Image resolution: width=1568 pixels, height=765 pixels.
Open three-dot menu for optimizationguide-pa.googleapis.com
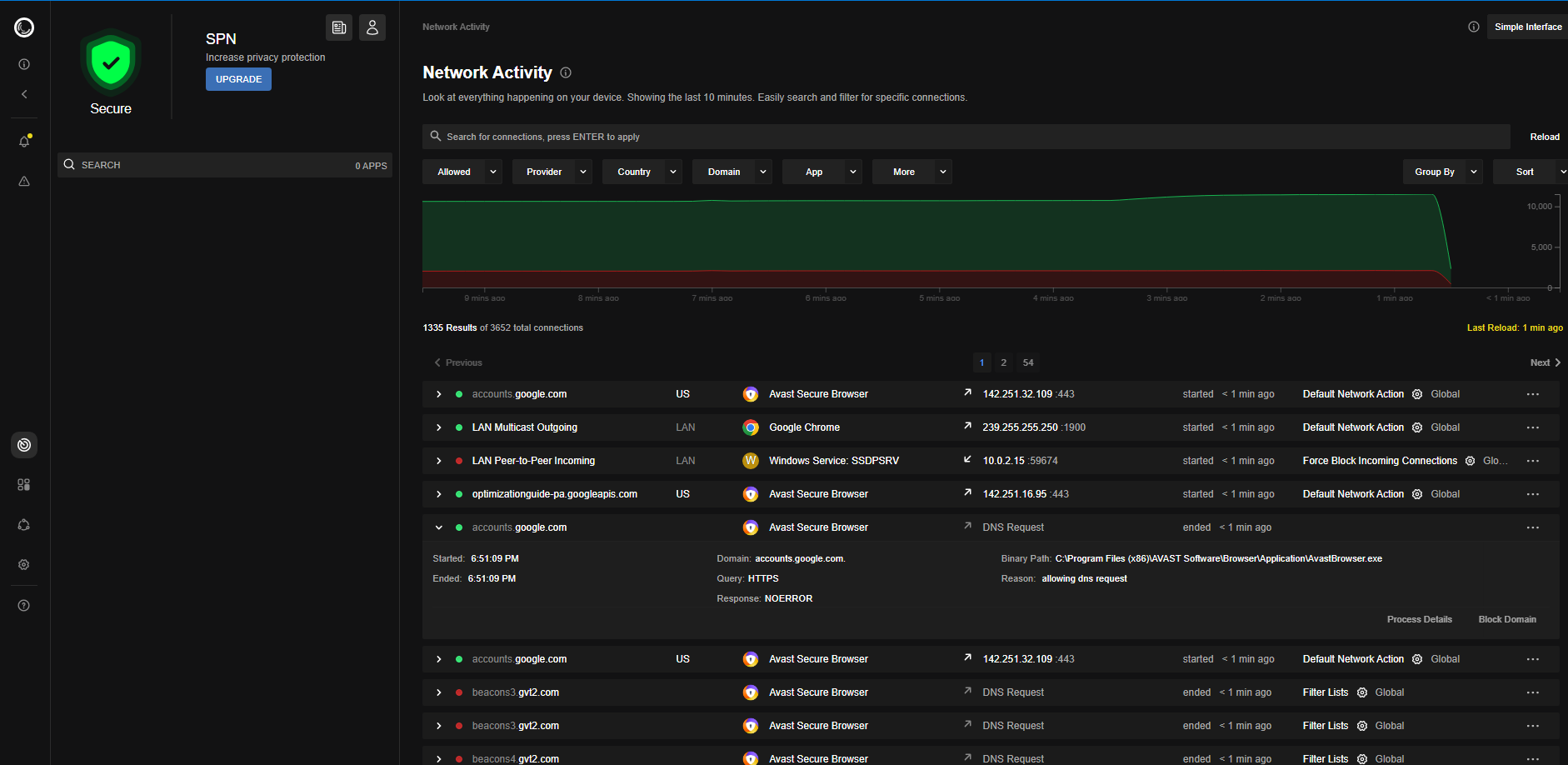(x=1533, y=494)
